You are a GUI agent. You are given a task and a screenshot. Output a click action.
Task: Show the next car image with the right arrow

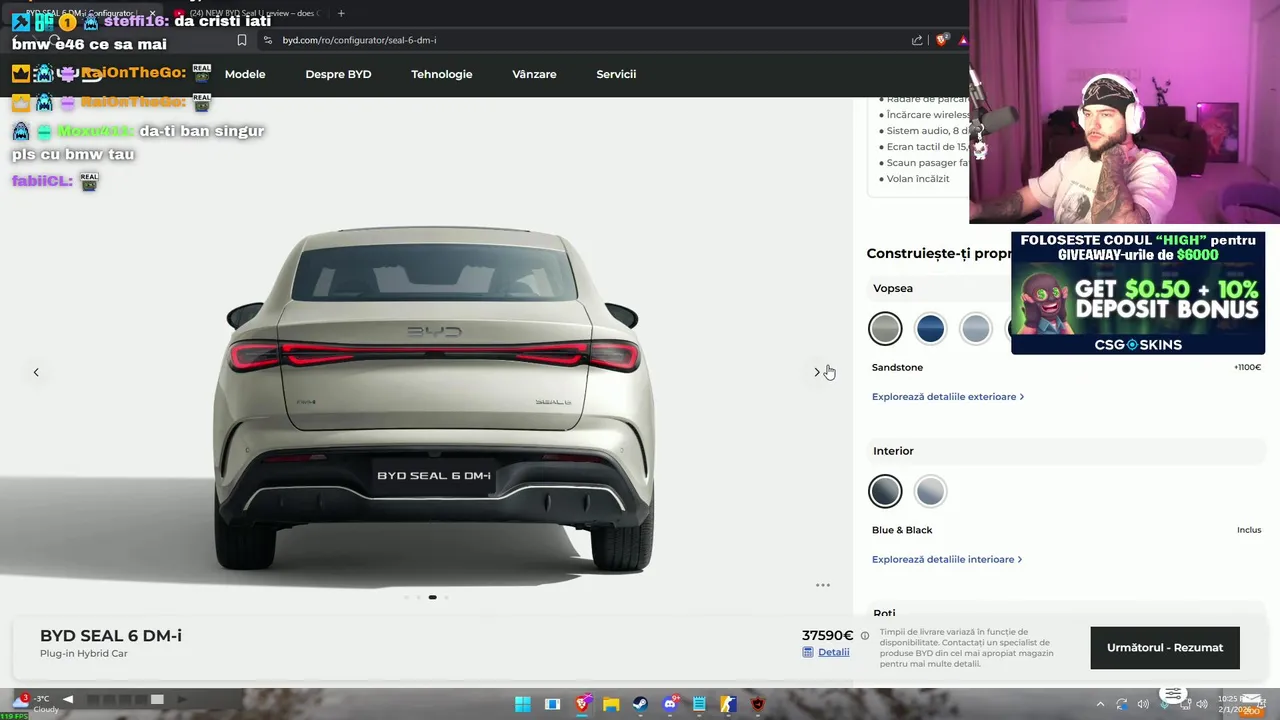click(817, 372)
